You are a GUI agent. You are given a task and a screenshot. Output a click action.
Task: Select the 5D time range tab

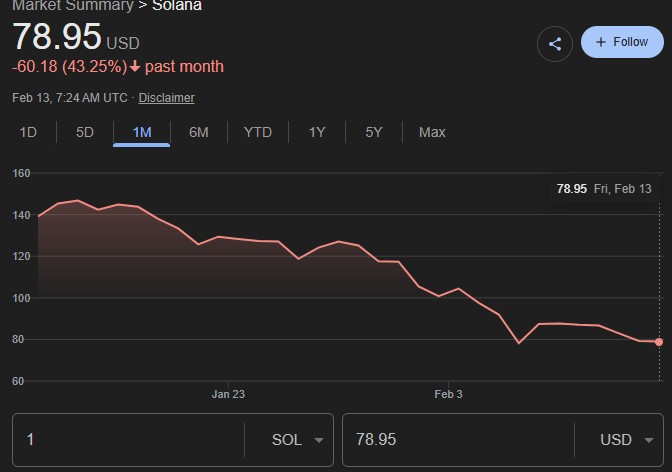[x=85, y=132]
